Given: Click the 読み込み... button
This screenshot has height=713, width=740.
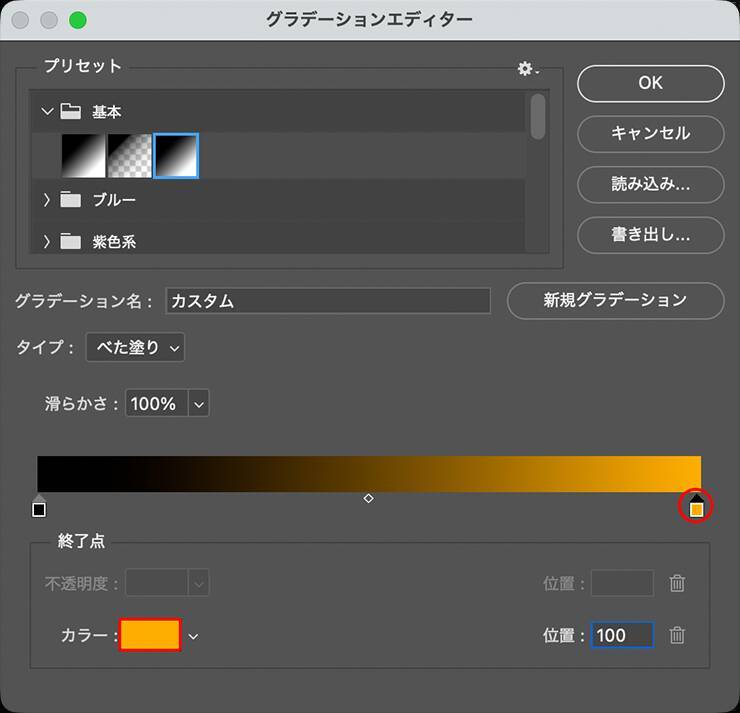Looking at the screenshot, I should pos(651,185).
